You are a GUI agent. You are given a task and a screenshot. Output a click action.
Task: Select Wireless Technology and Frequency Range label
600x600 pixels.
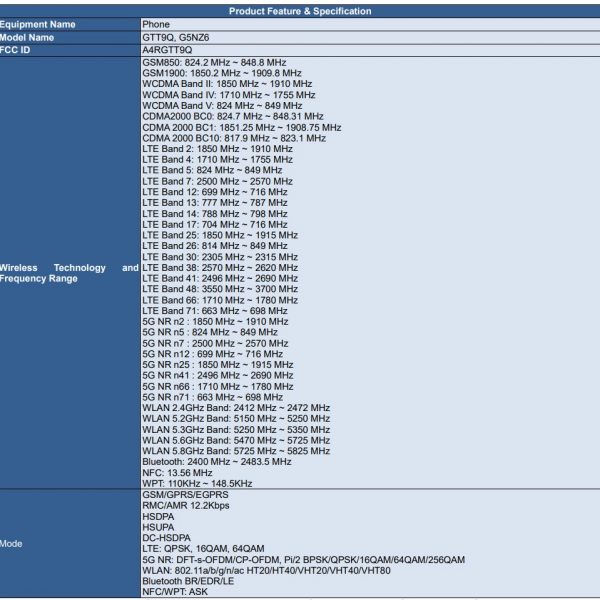point(68,273)
